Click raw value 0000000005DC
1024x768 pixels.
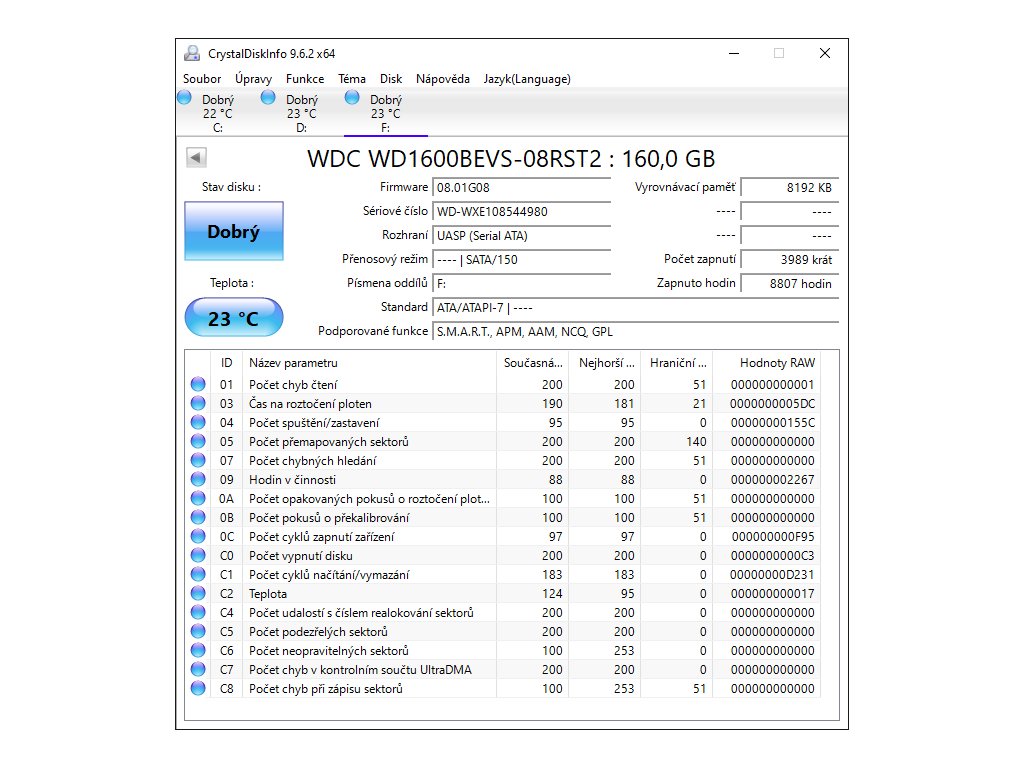click(773, 404)
